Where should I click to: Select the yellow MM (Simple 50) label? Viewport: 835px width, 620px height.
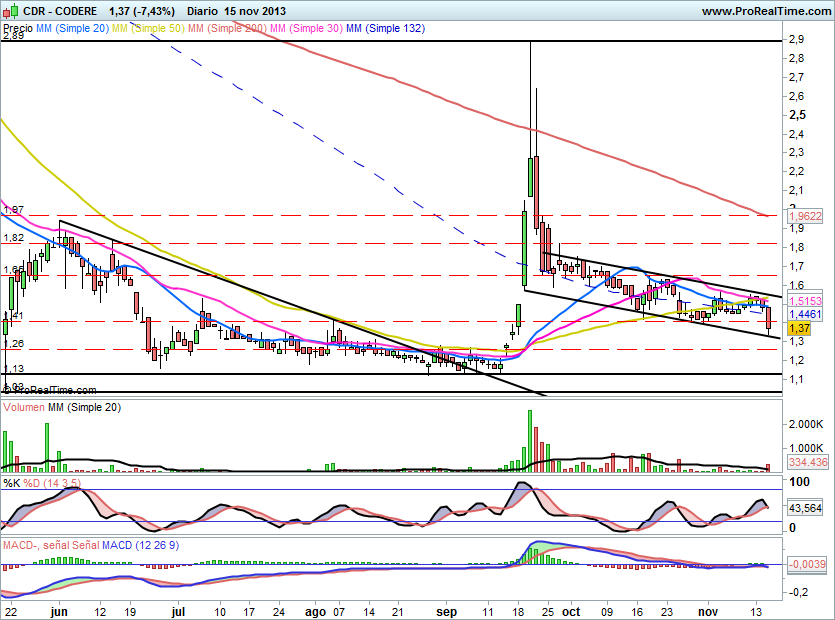(147, 30)
